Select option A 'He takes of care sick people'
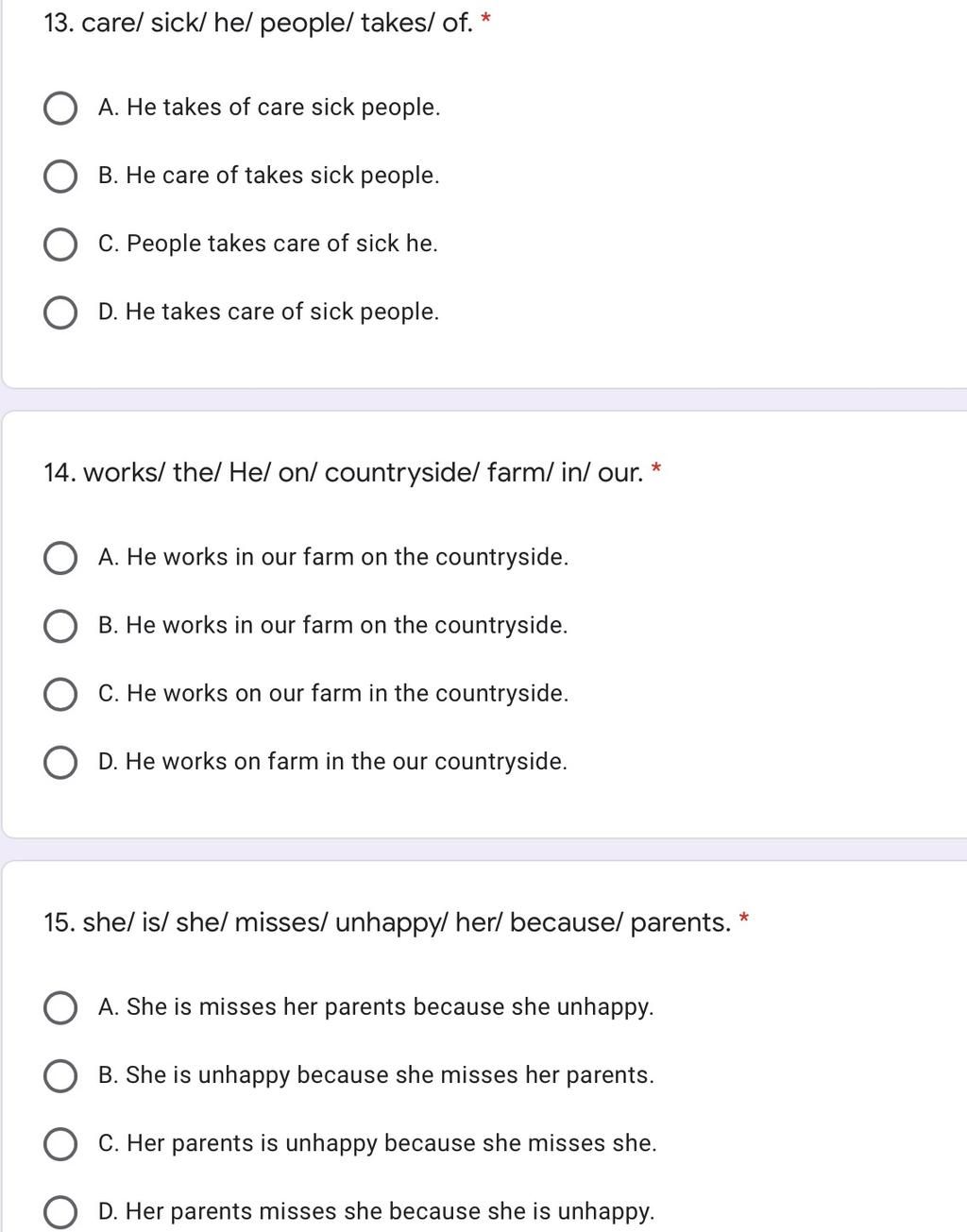Viewport: 967px width, 1232px height. point(60,108)
